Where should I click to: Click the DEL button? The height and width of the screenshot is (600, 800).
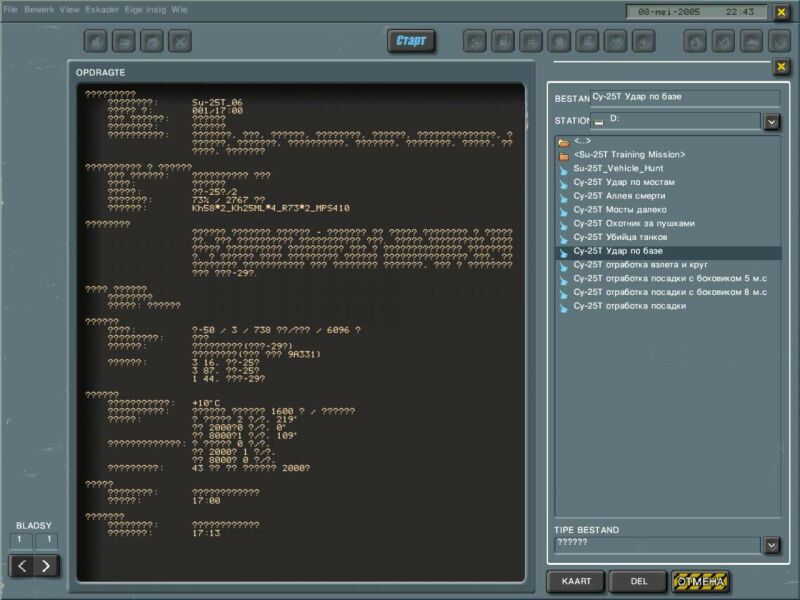coord(639,582)
